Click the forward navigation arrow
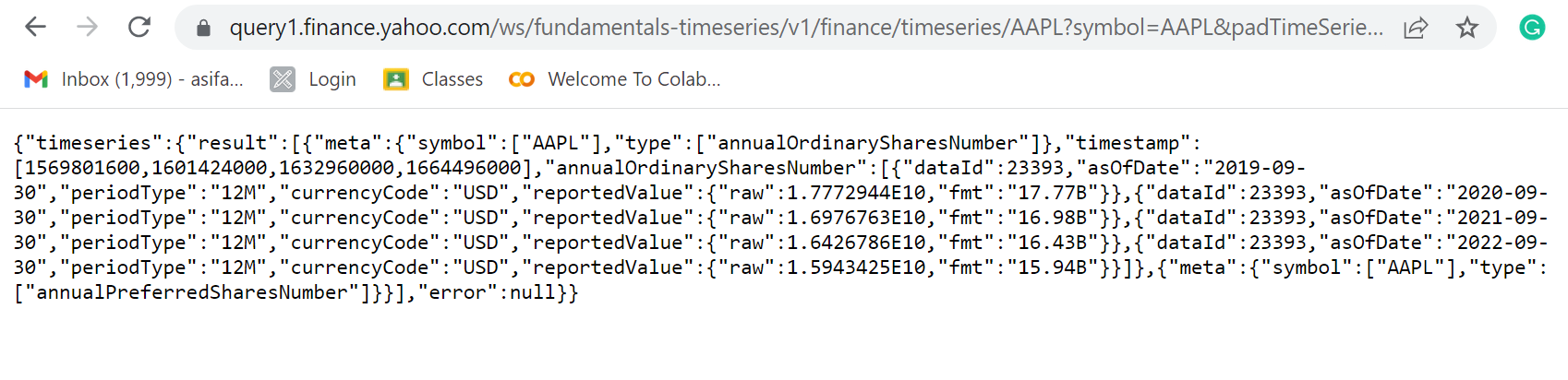 click(x=87, y=28)
